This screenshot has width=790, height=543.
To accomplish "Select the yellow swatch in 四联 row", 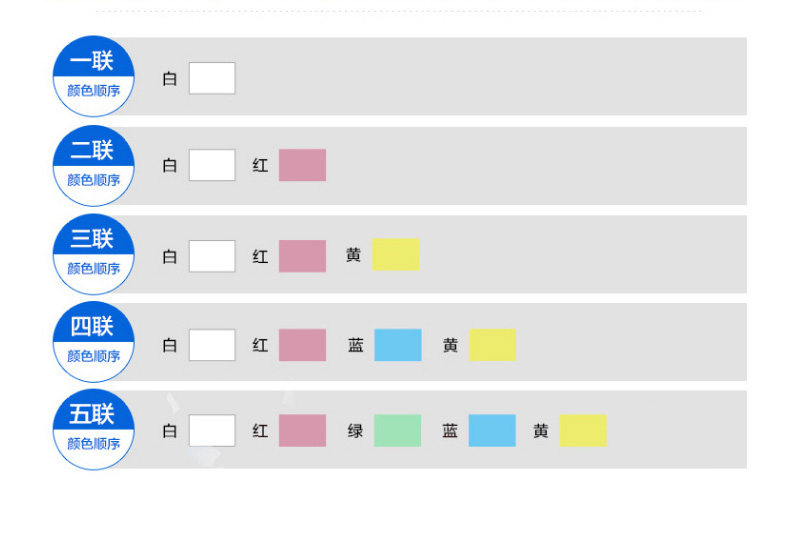I will [492, 345].
